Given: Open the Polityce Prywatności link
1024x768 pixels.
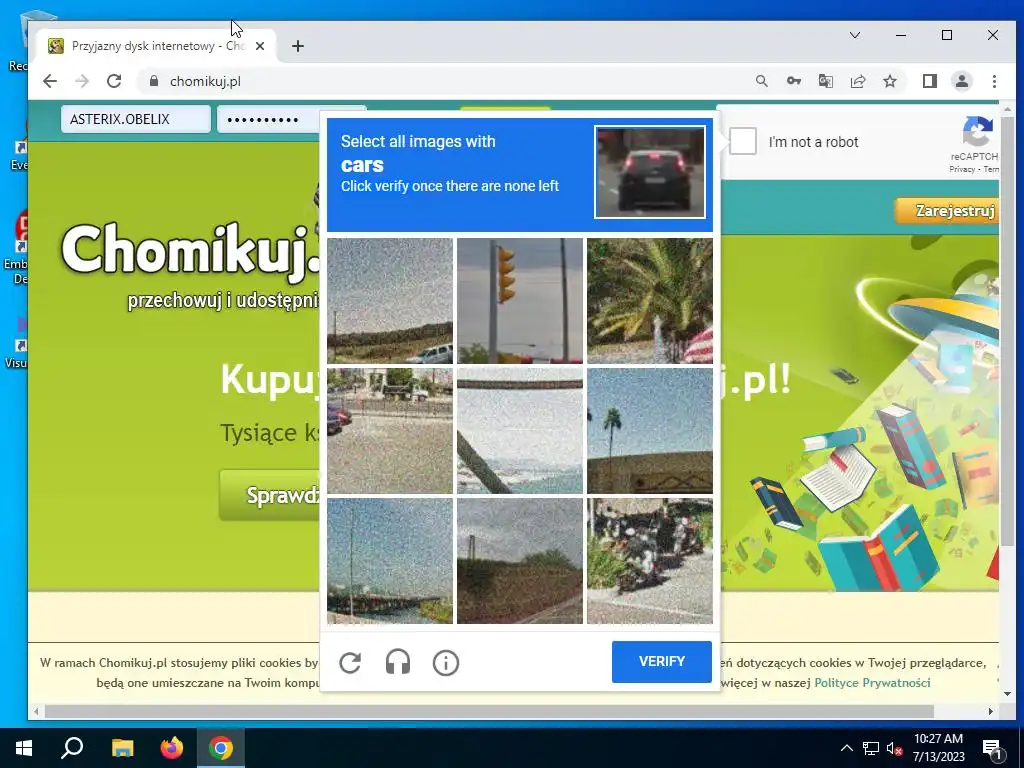Looking at the screenshot, I should 872,682.
